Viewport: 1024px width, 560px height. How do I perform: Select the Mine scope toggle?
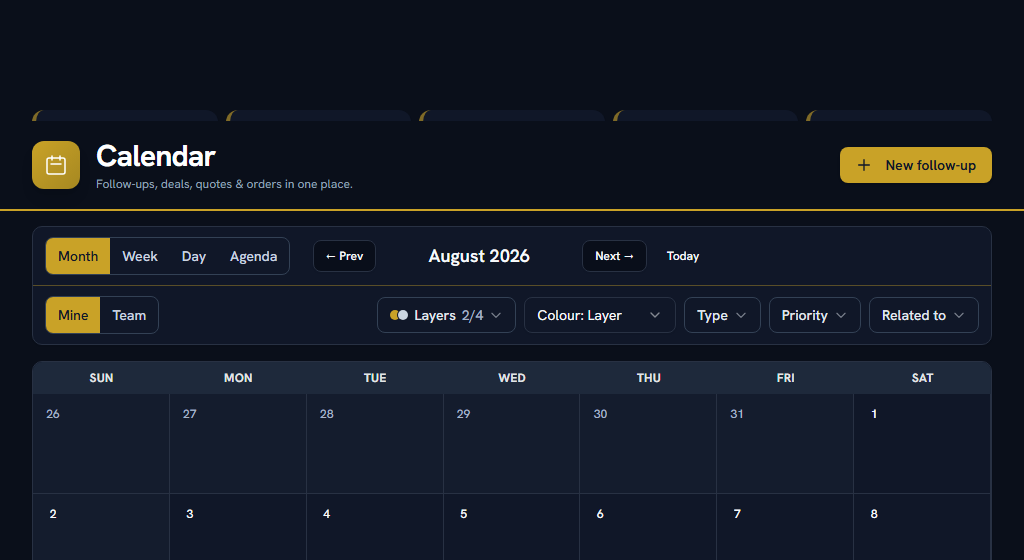(72, 315)
